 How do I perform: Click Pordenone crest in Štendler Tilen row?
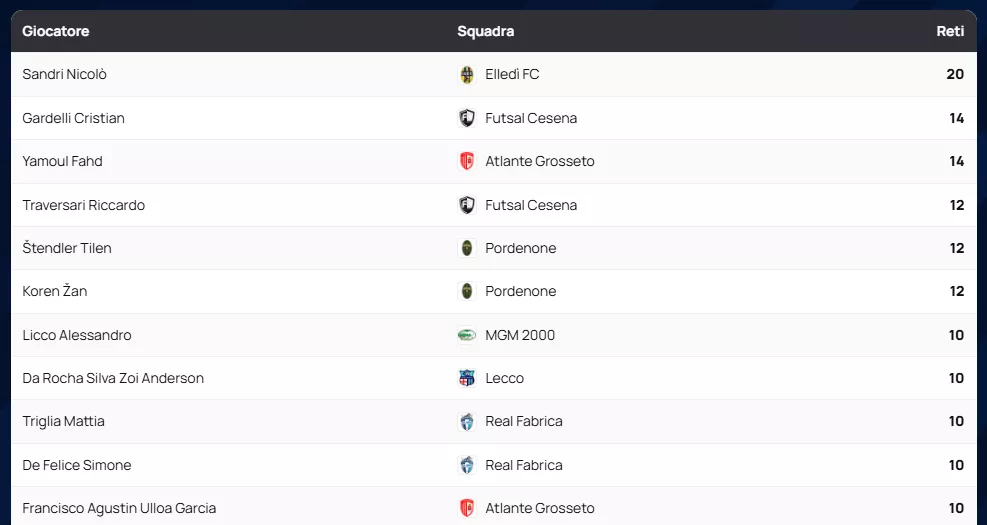(466, 248)
